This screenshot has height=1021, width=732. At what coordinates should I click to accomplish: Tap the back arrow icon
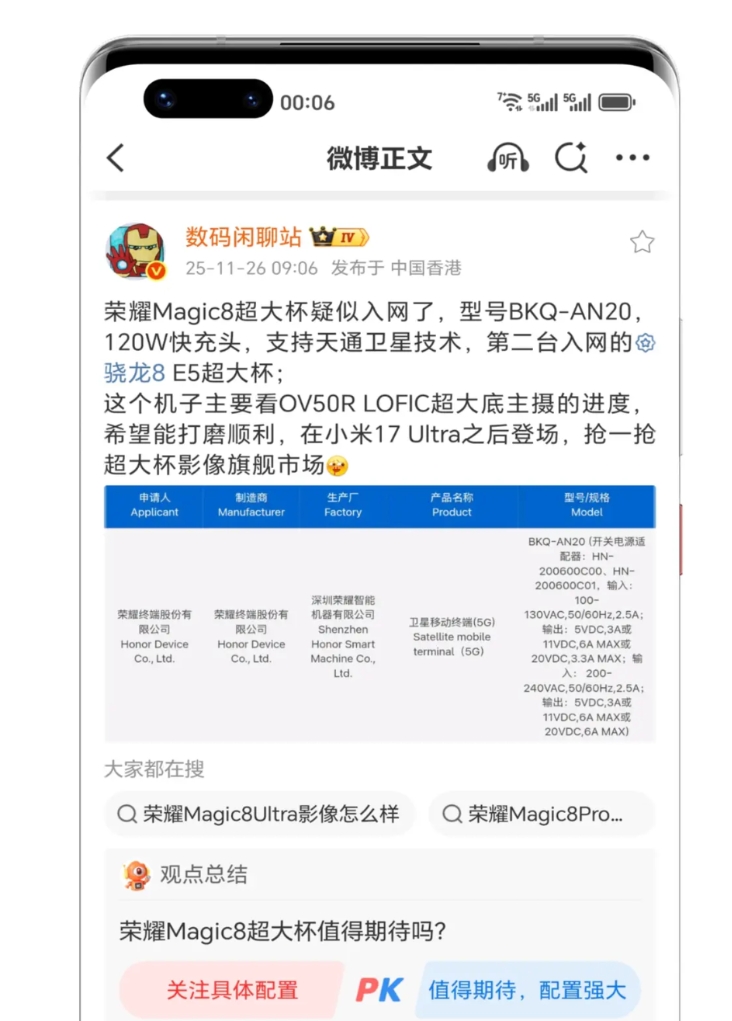tap(115, 158)
